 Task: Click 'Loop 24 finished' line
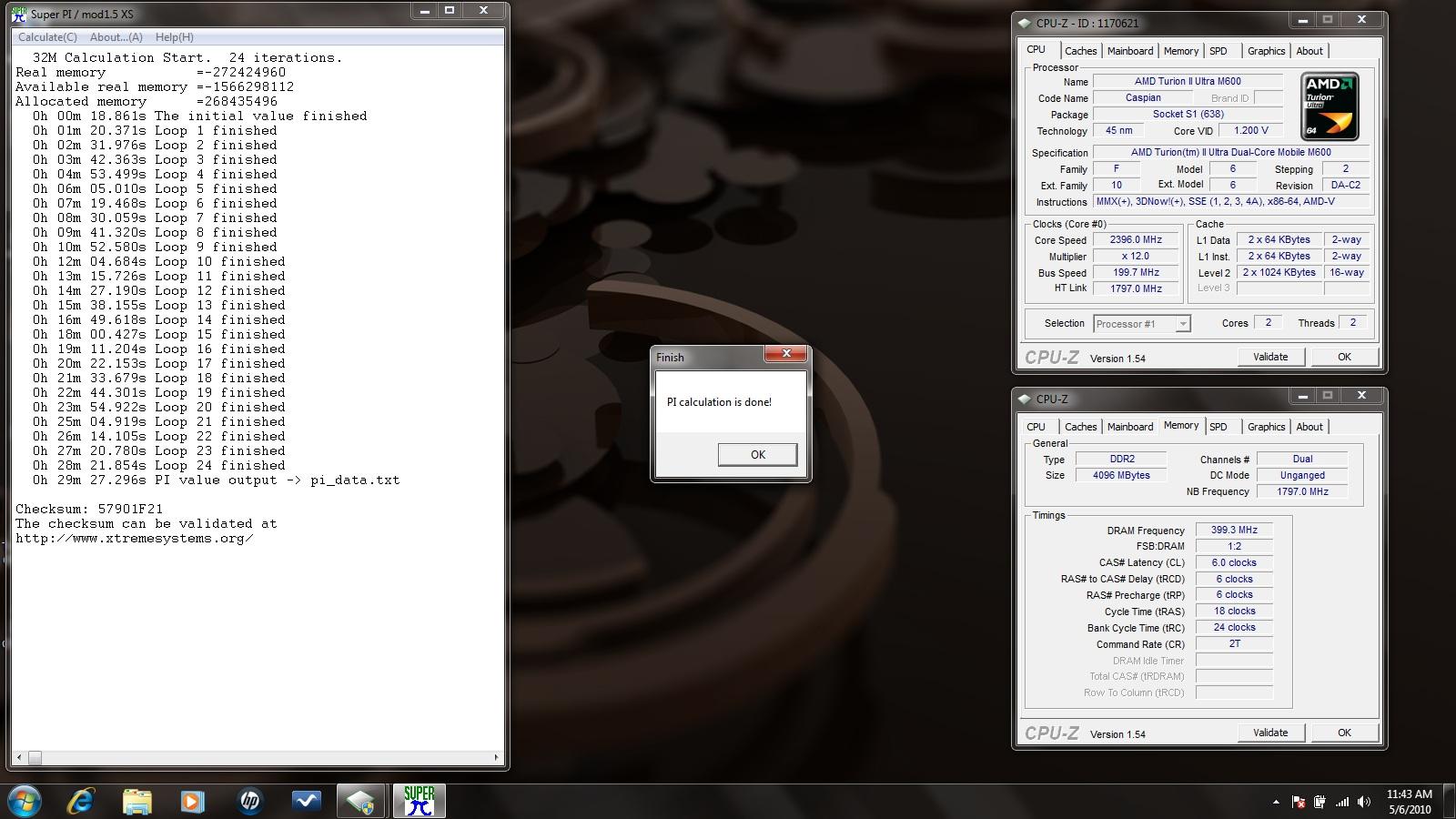tap(159, 466)
